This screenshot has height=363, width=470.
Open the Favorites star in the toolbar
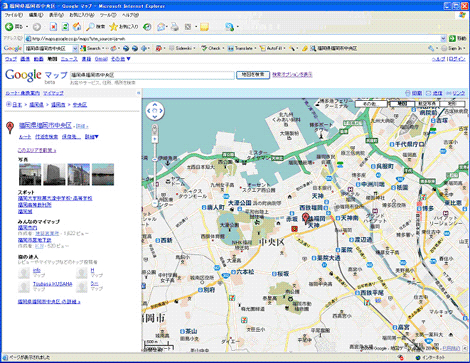pyautogui.click(x=114, y=27)
